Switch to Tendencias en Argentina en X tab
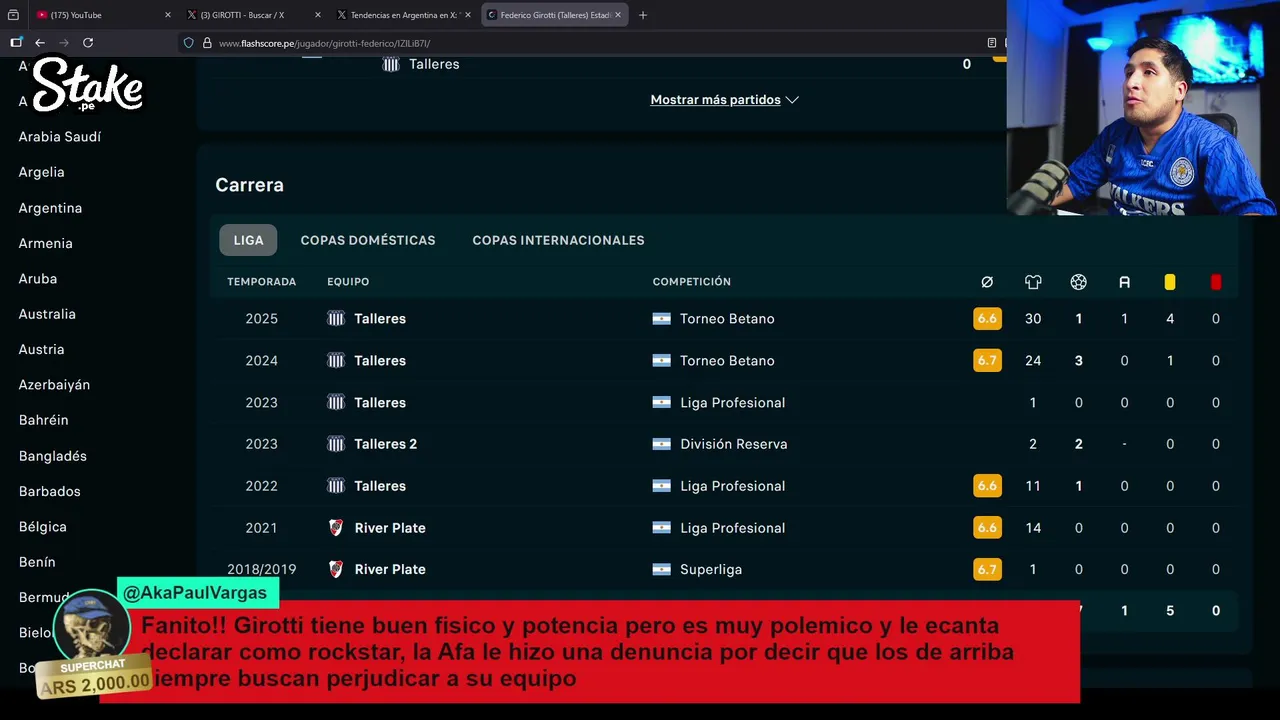The image size is (1280, 720). (402, 15)
